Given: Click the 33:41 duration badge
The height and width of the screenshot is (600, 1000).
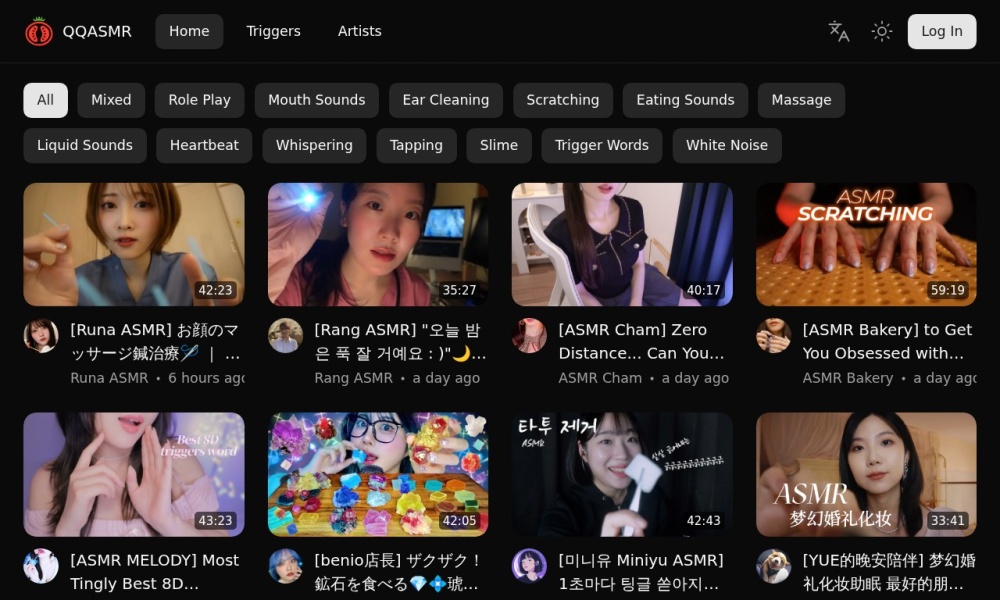Looking at the screenshot, I should coord(947,520).
